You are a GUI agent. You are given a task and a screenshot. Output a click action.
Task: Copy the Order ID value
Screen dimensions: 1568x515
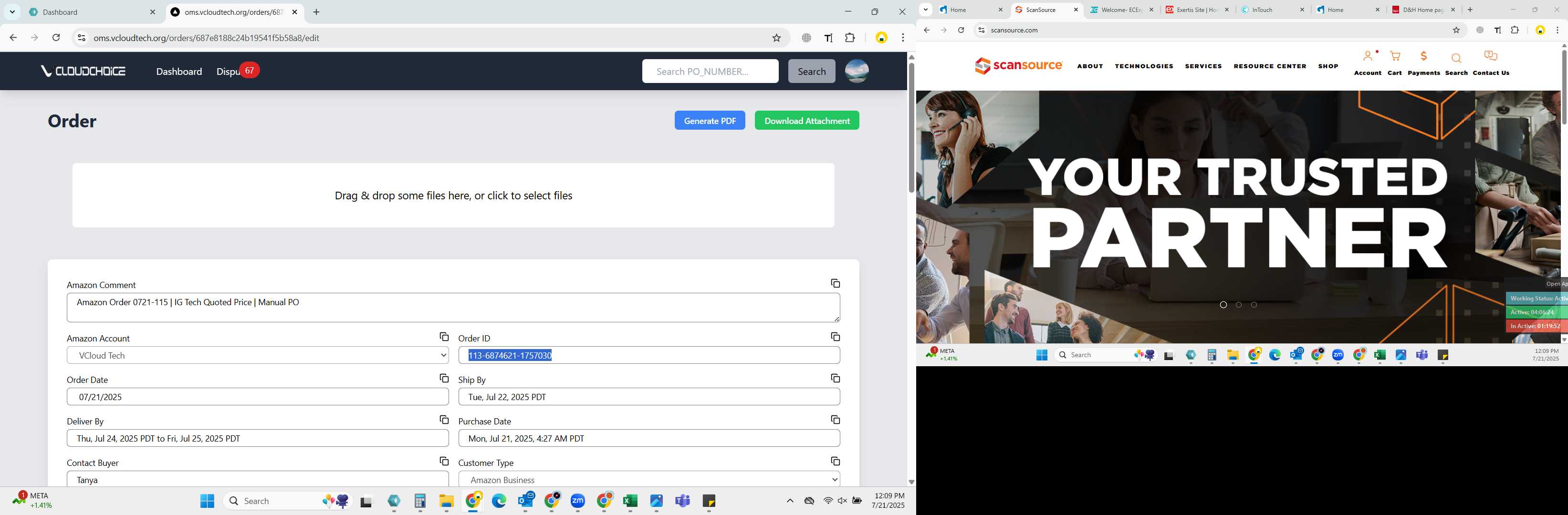coord(835,337)
